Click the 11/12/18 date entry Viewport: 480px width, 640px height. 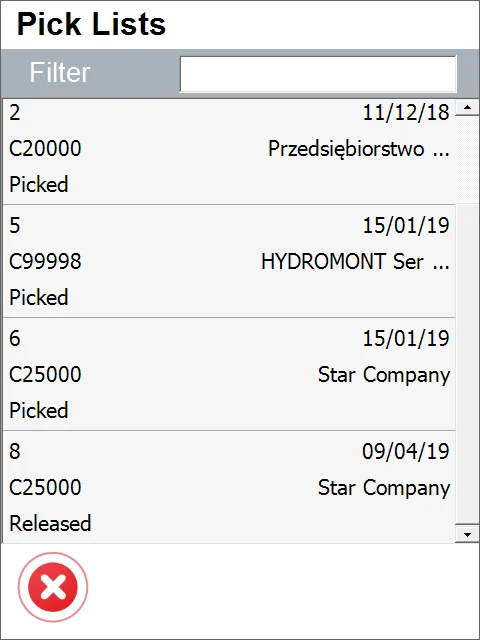point(406,112)
